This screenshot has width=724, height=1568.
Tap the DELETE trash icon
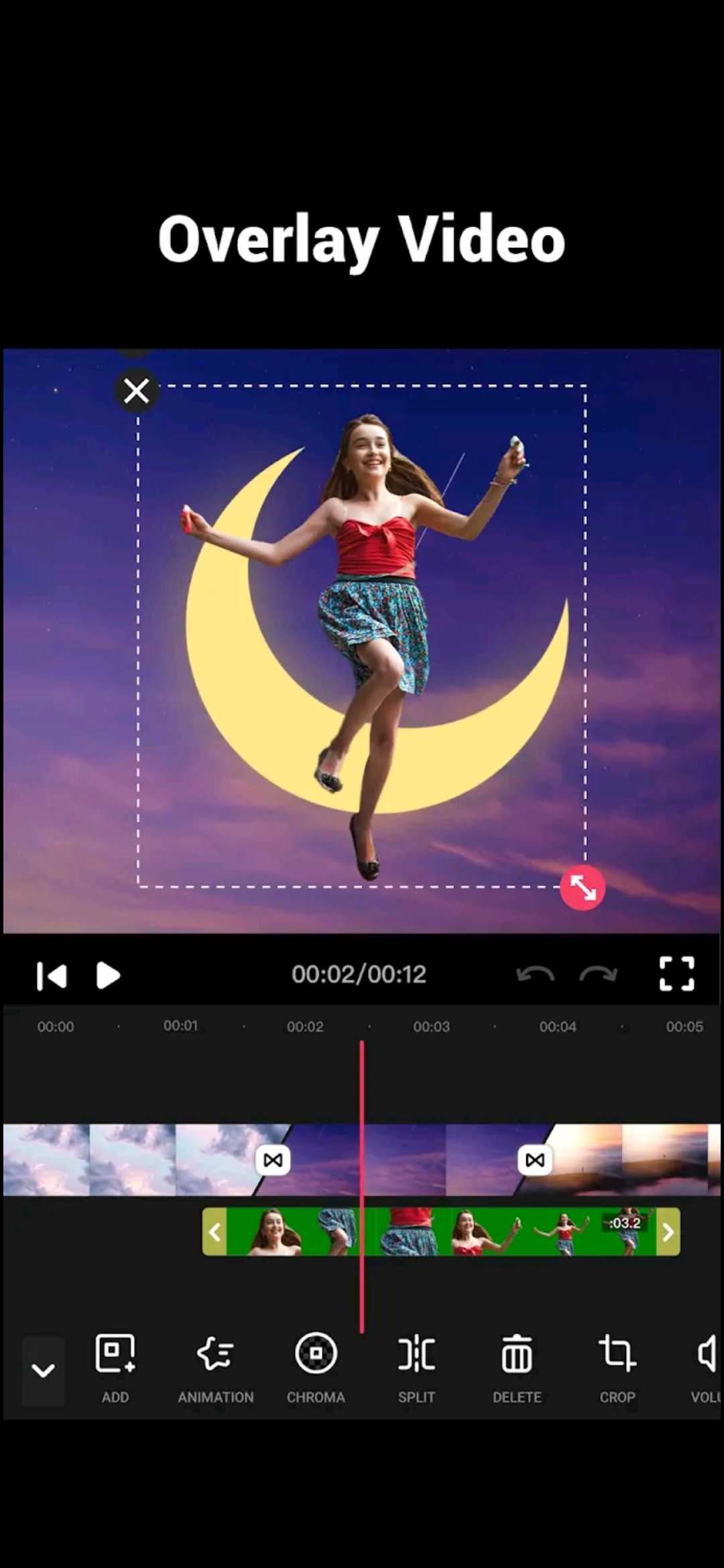[517, 1368]
